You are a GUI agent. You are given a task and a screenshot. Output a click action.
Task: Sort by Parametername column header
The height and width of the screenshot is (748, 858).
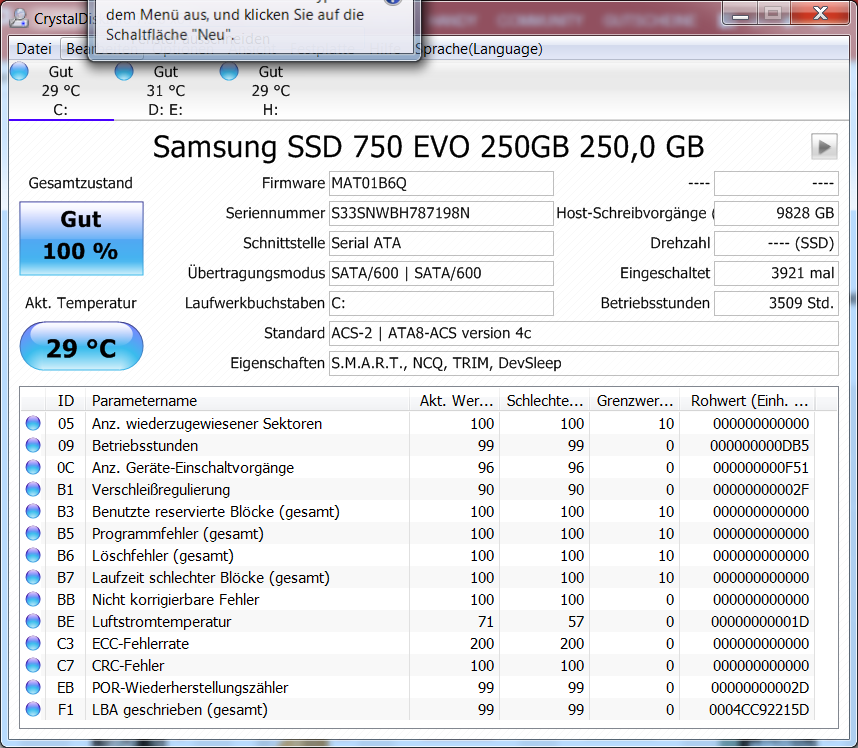coord(247,401)
